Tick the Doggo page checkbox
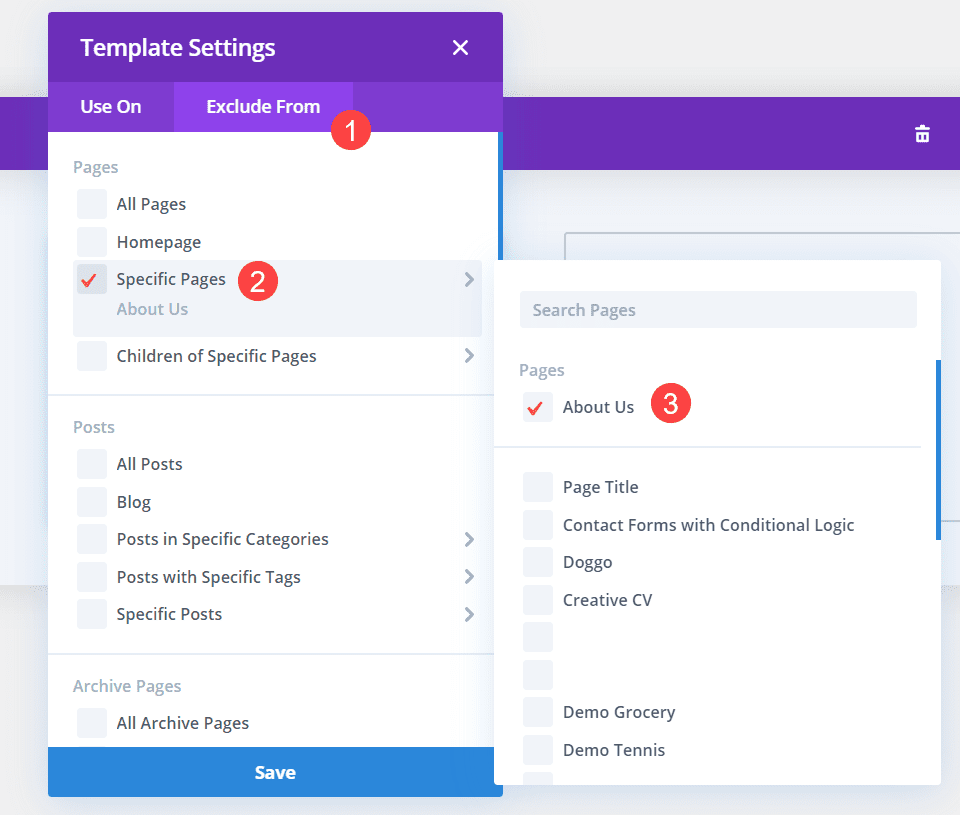 [538, 563]
